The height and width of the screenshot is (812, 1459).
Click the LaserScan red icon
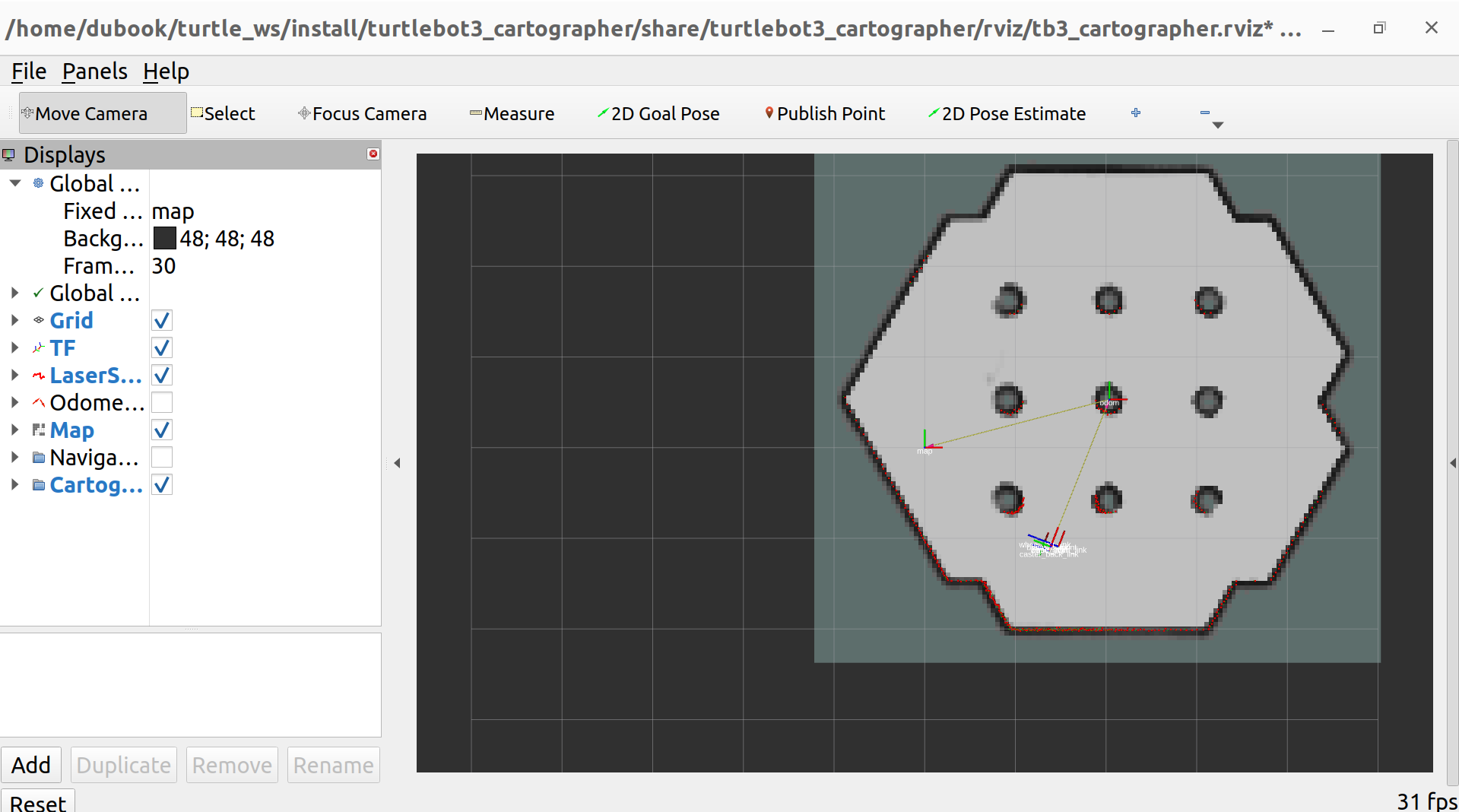point(39,376)
